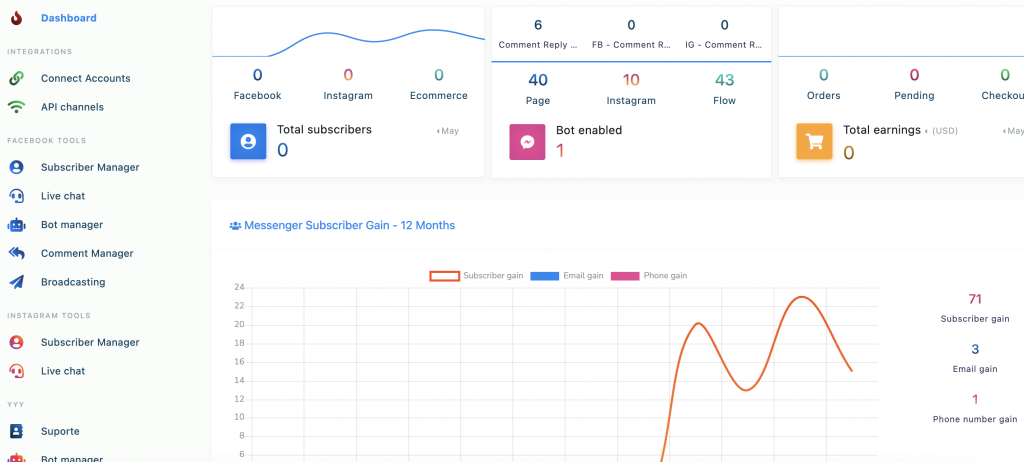Open Subscriber Manager under Facebook Tools
Screen dimensions: 1024x462
[x=90, y=167]
